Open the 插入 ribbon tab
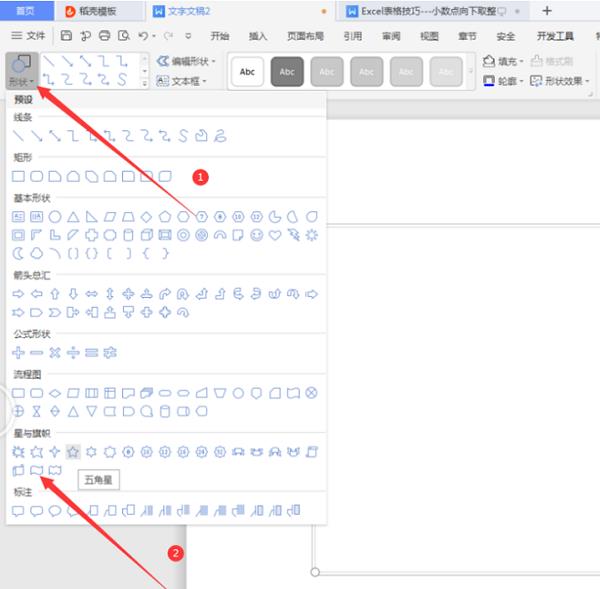The image size is (600, 589). click(258, 36)
